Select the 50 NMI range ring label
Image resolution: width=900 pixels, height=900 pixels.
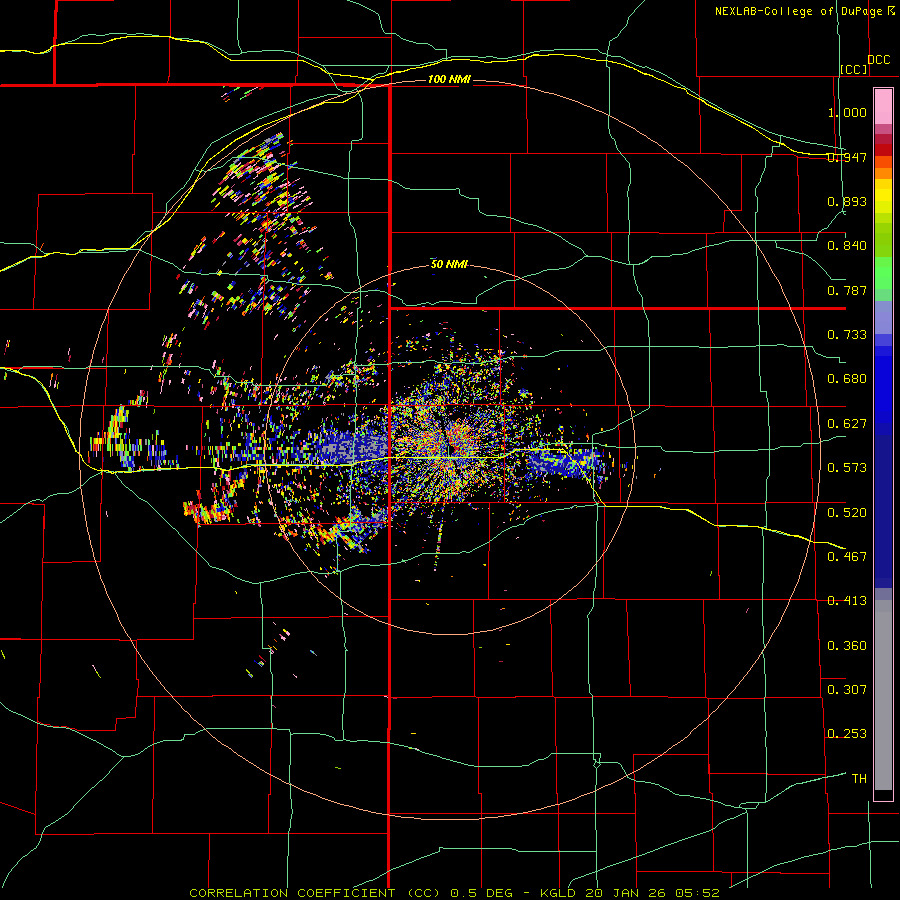tap(449, 264)
